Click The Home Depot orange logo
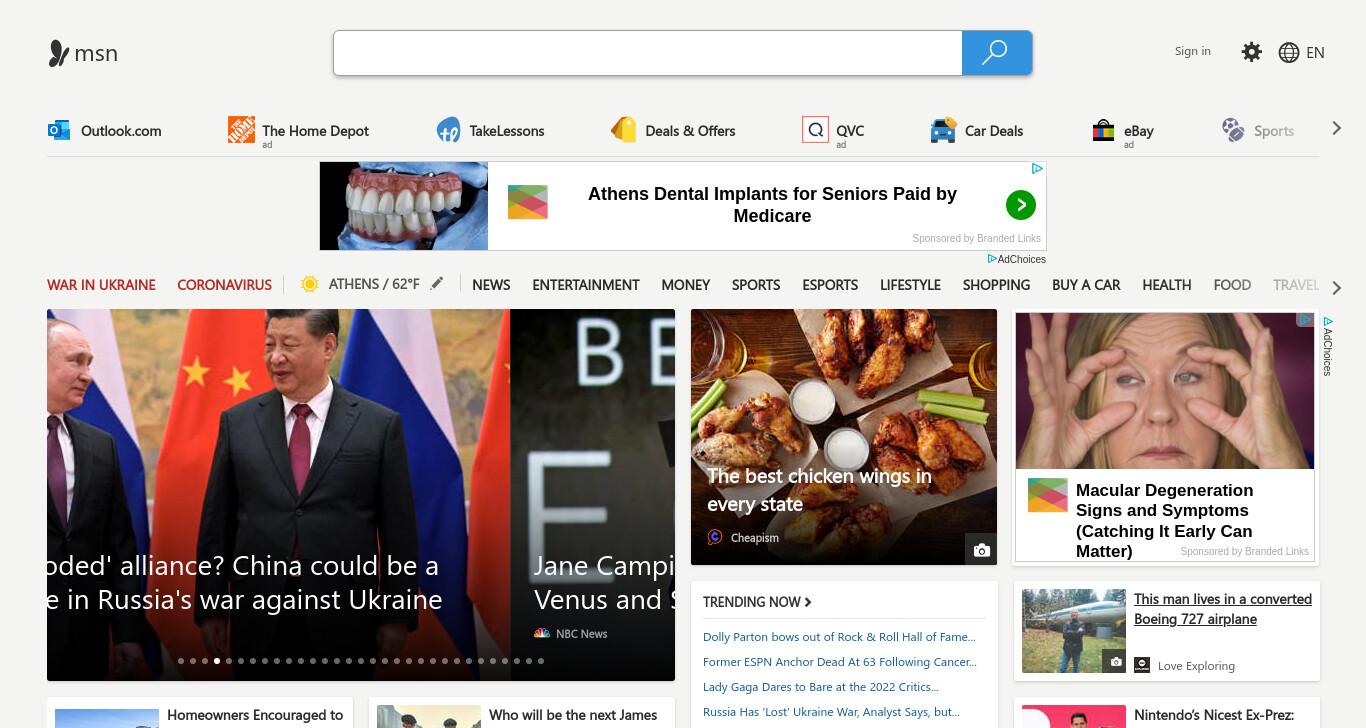The image size is (1366, 728). pyautogui.click(x=241, y=130)
